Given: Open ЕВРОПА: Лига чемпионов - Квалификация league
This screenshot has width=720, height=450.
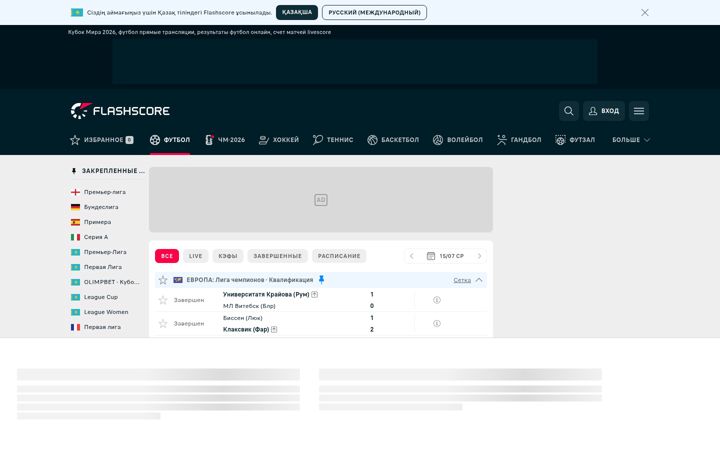Looking at the screenshot, I should [249, 280].
